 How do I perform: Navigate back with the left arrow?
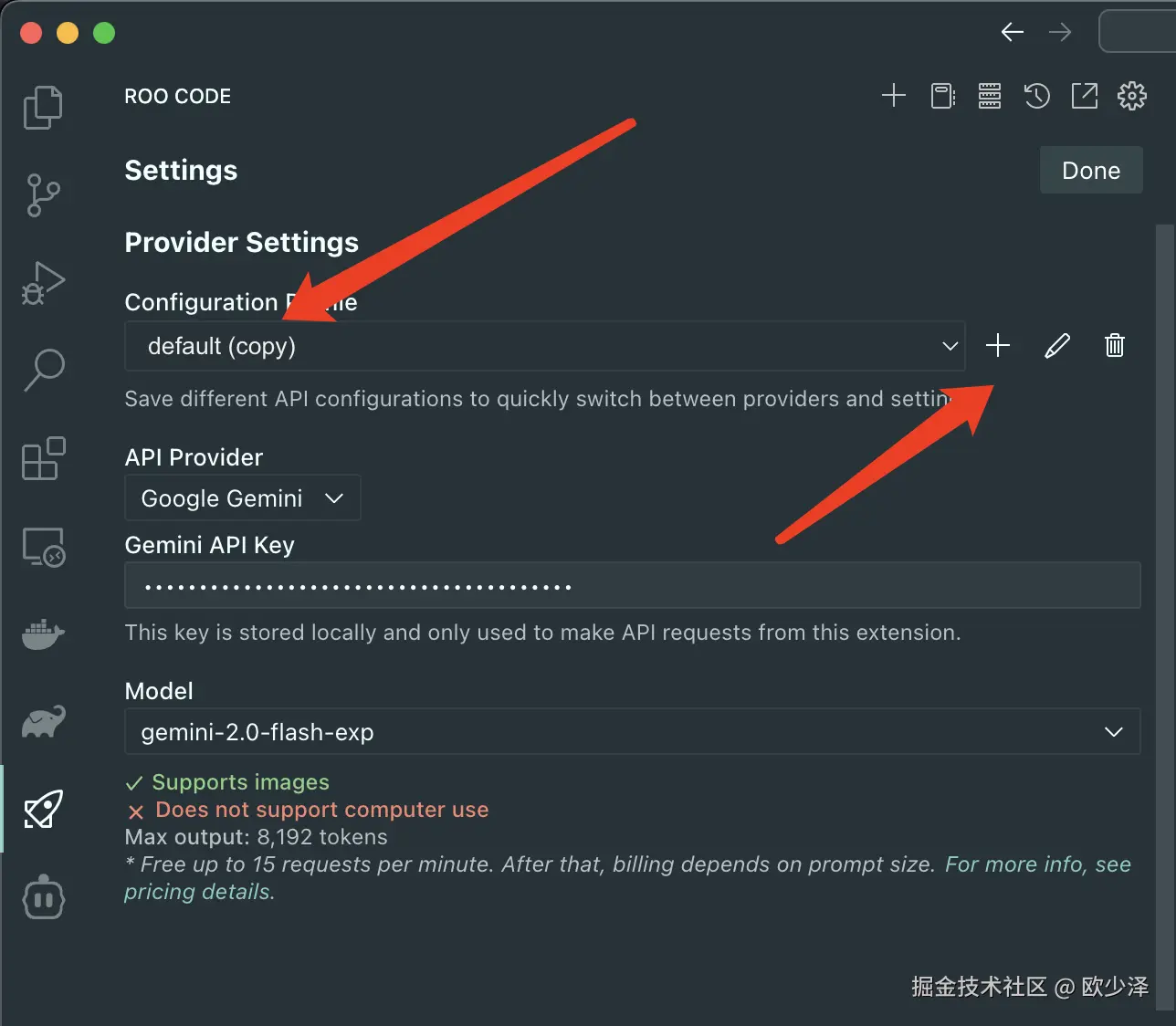(1012, 33)
